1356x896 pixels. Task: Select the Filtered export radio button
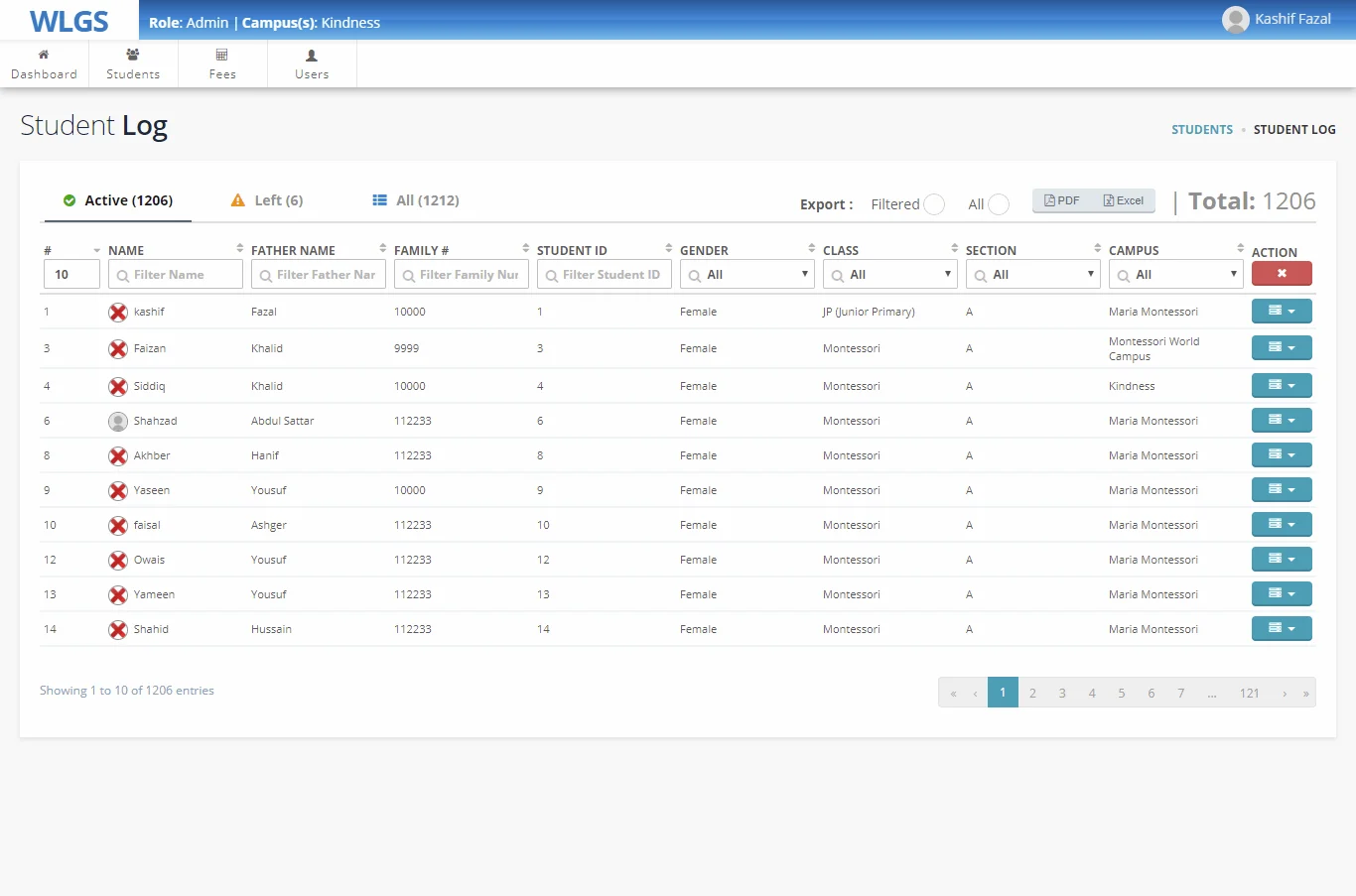(x=934, y=204)
